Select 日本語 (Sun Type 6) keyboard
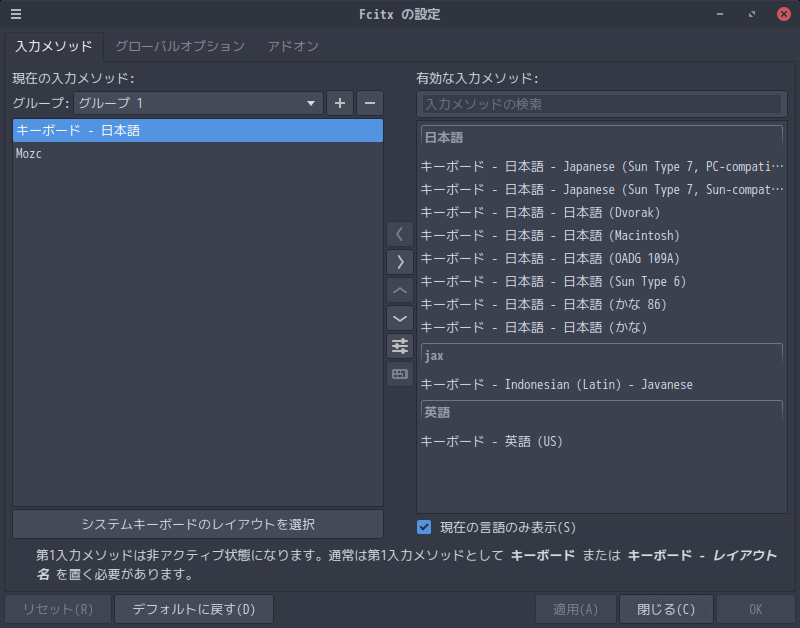Viewport: 800px width, 628px height. click(x=602, y=281)
